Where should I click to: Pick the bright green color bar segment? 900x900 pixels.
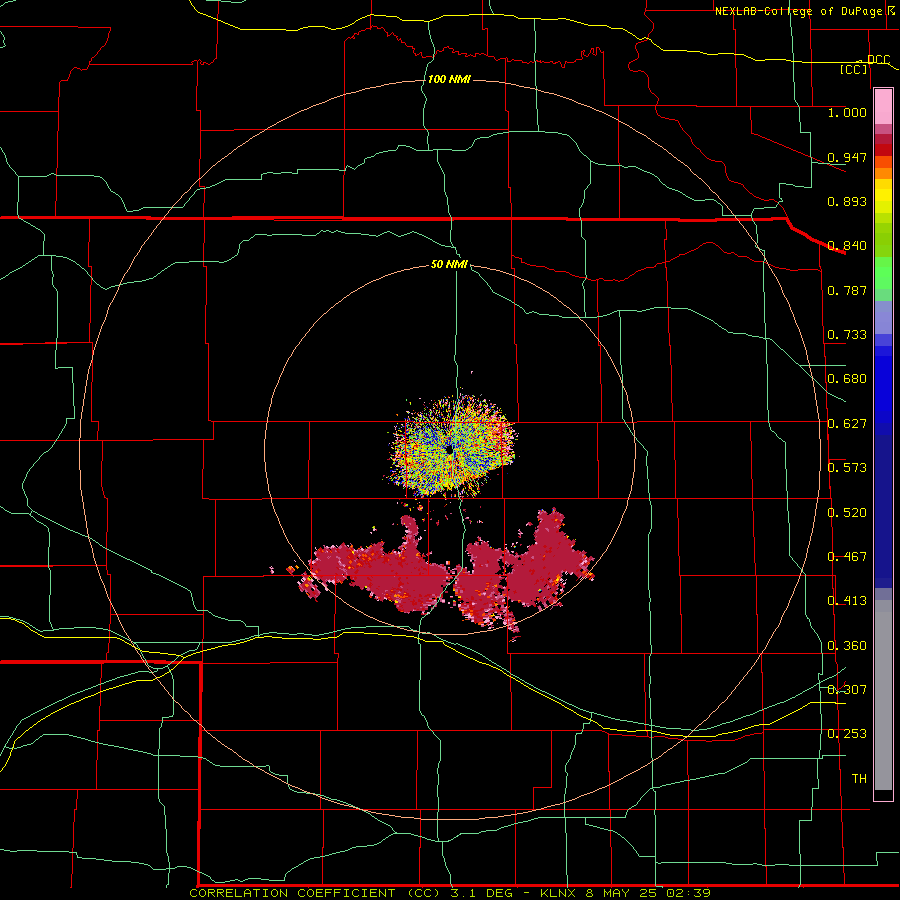click(883, 273)
